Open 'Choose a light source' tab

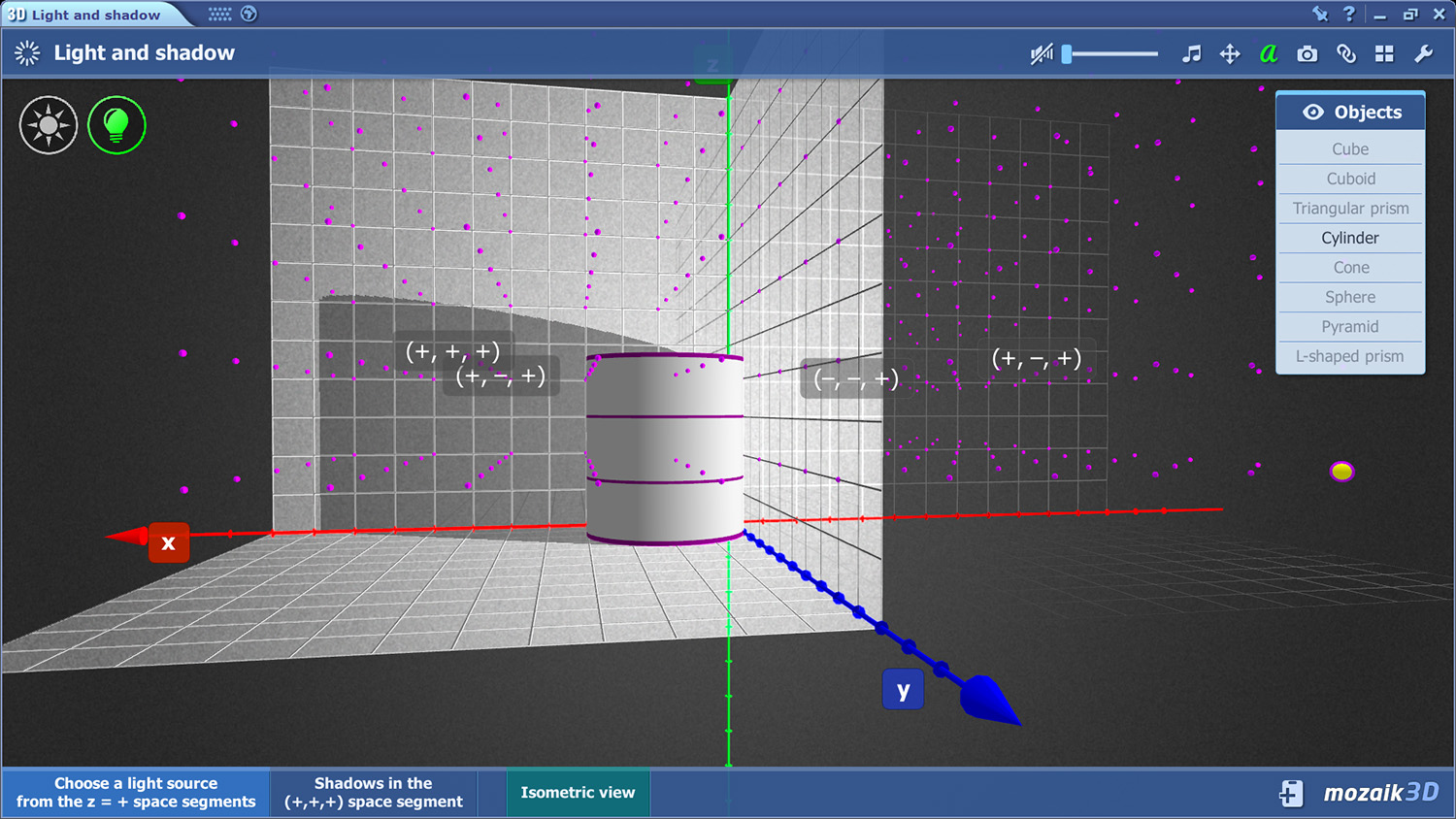(x=136, y=793)
